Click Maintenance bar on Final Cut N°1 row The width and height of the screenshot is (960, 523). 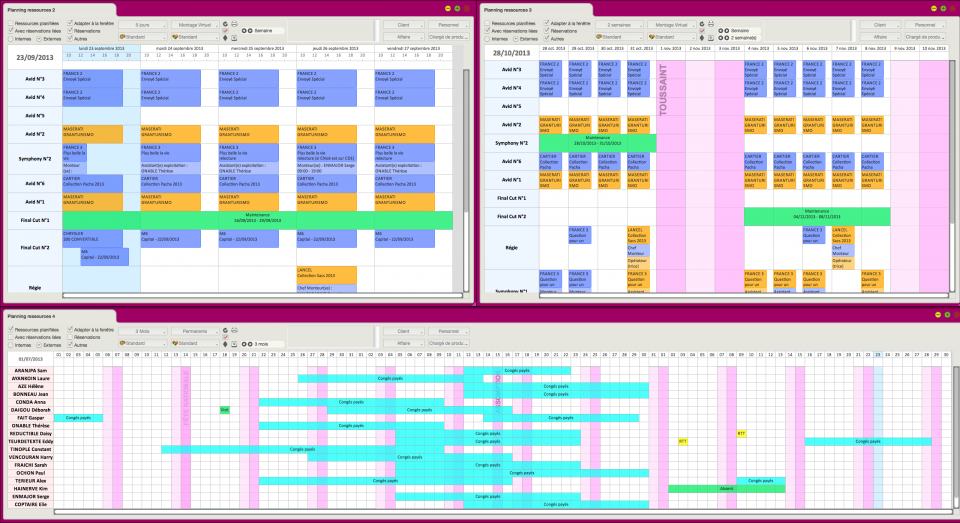tap(257, 220)
